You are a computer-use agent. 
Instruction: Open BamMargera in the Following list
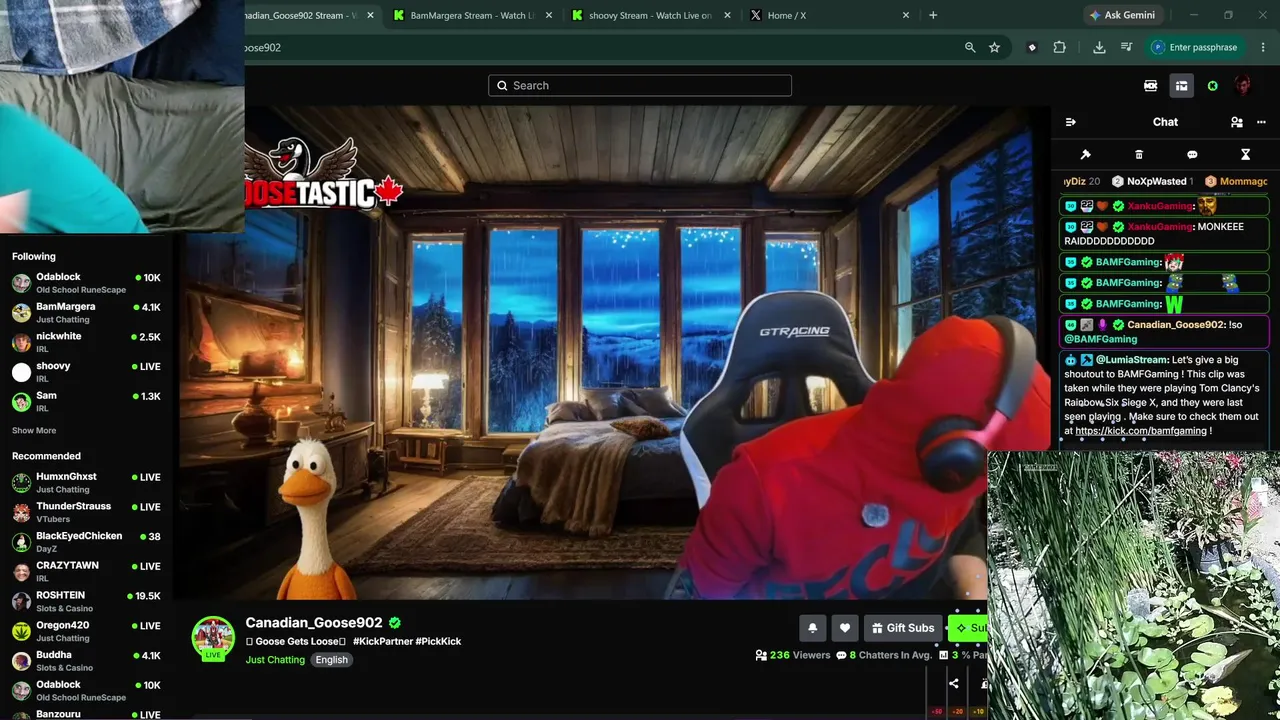pyautogui.click(x=86, y=313)
